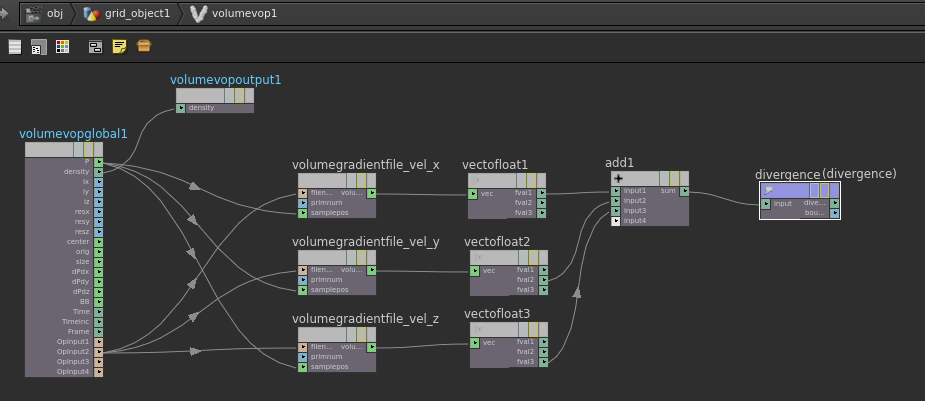Select the volumegradientfile_vel_y node label
Viewport: 925px width, 401px height.
tap(366, 242)
